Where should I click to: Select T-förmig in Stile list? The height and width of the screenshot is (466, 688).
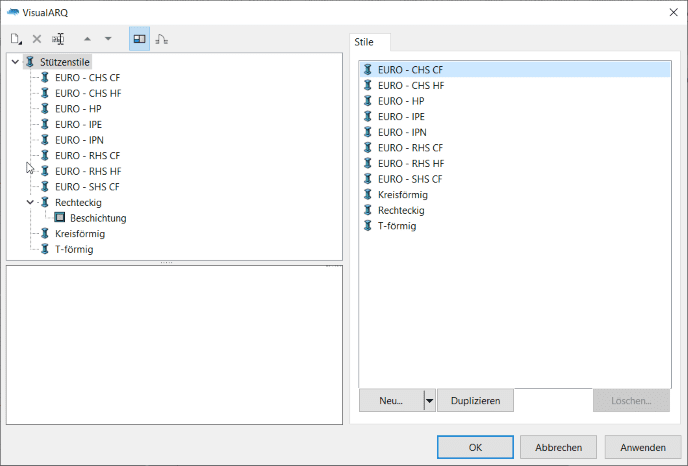[x=515, y=226]
